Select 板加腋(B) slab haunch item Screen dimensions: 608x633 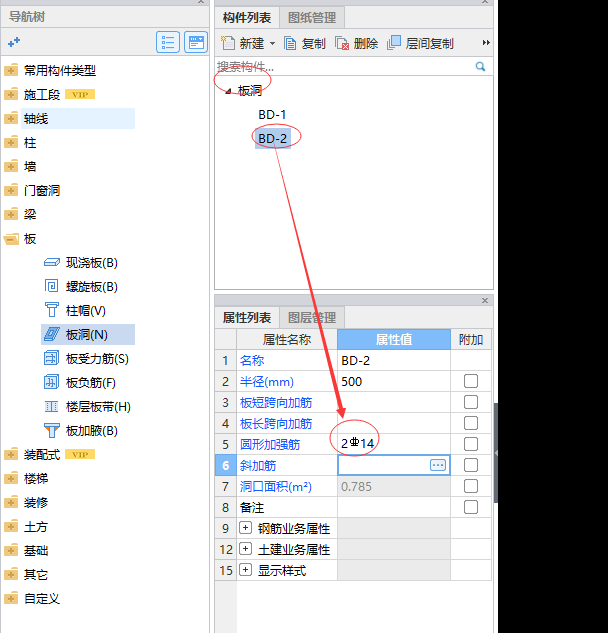[81, 430]
